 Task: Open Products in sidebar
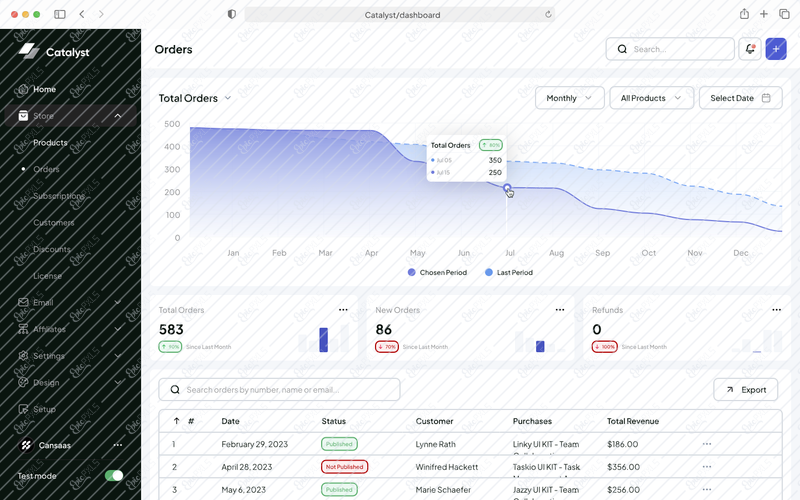[x=50, y=142]
